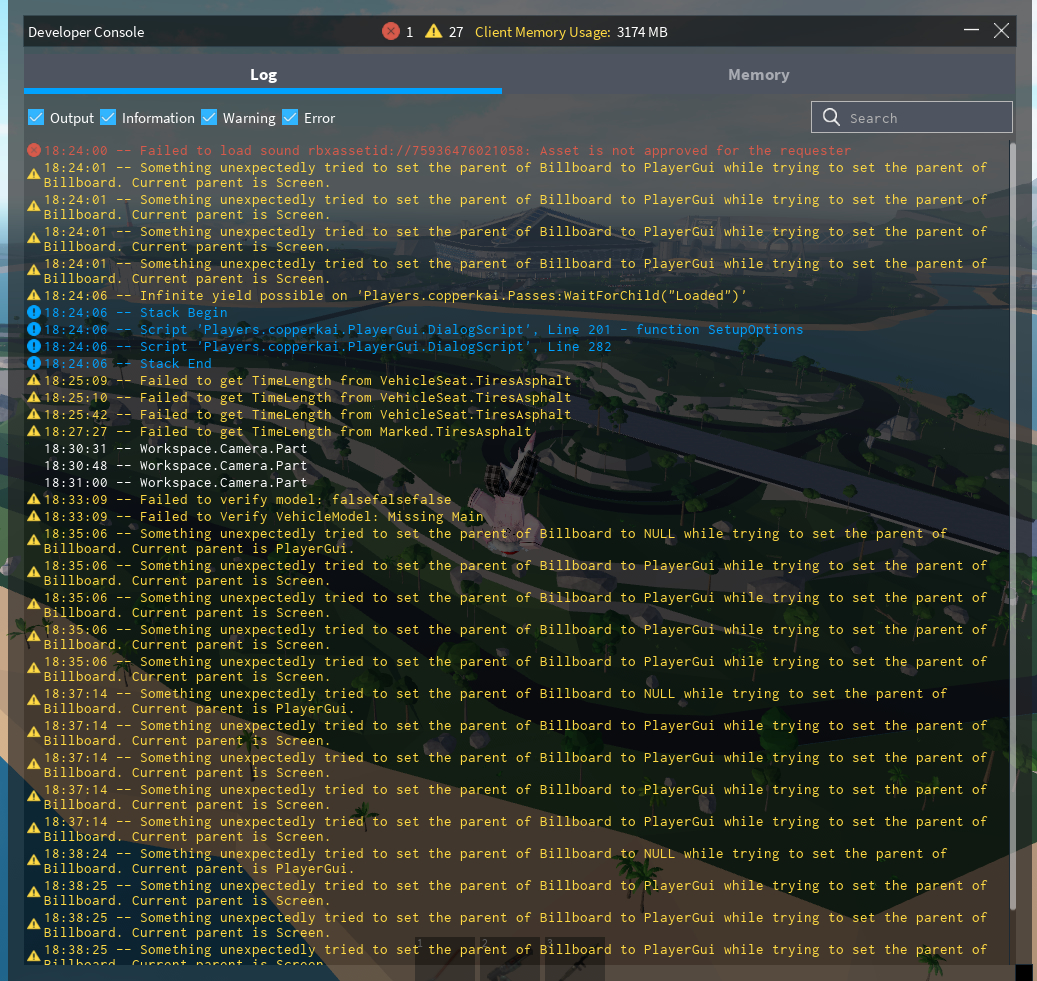
Task: Click the Client Memory Usage label
Action: pyautogui.click(x=542, y=32)
